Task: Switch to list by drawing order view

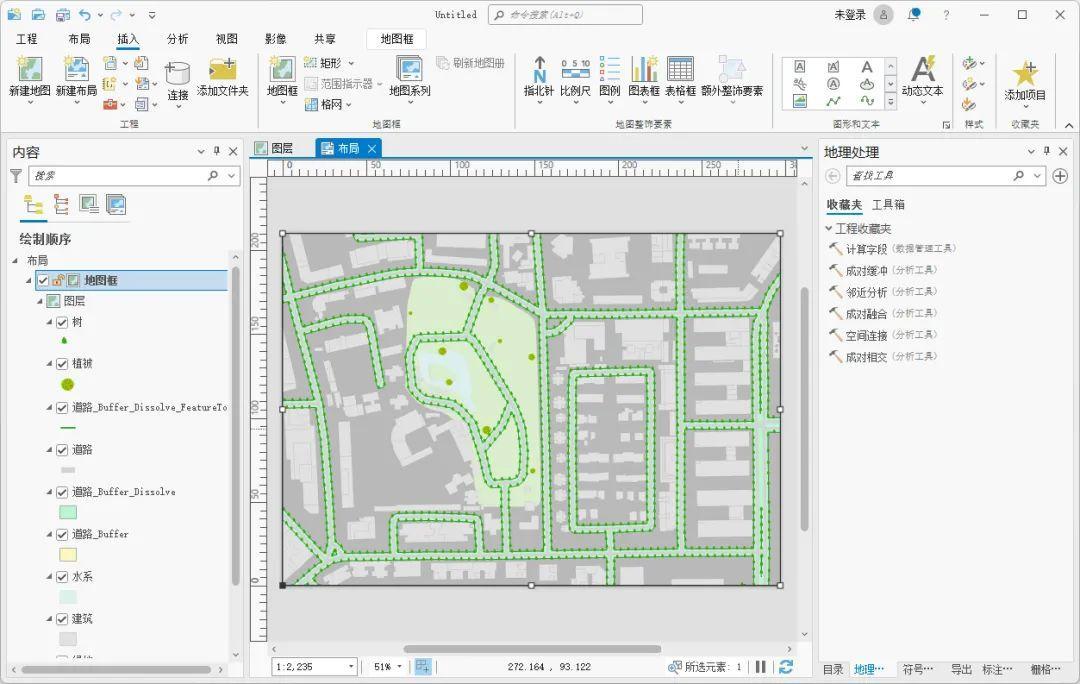Action: coord(33,205)
